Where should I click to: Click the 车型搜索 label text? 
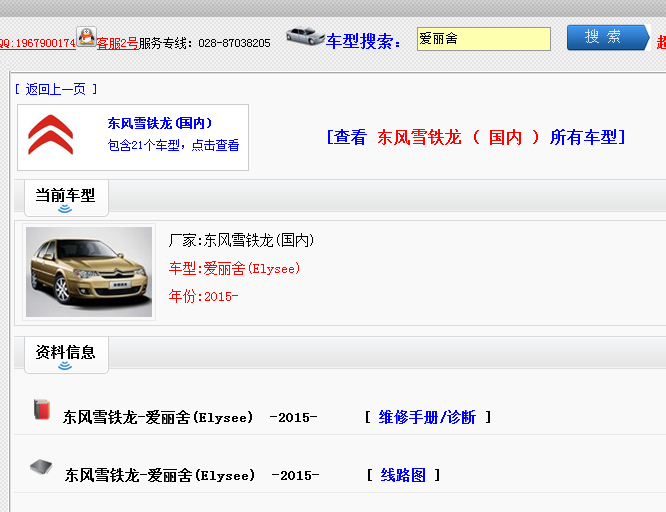(x=363, y=42)
